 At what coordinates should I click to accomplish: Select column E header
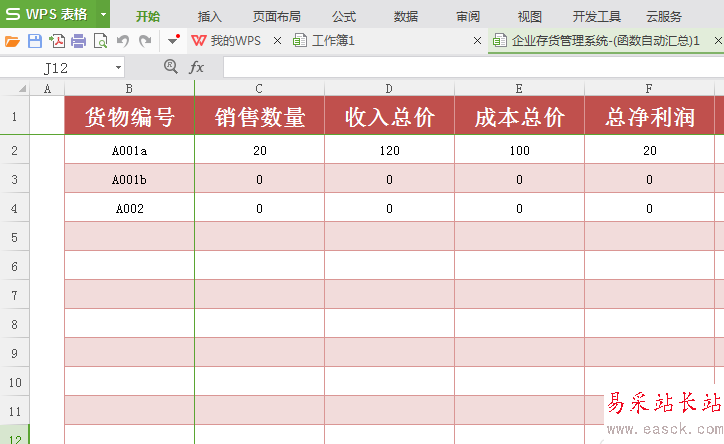[519, 89]
